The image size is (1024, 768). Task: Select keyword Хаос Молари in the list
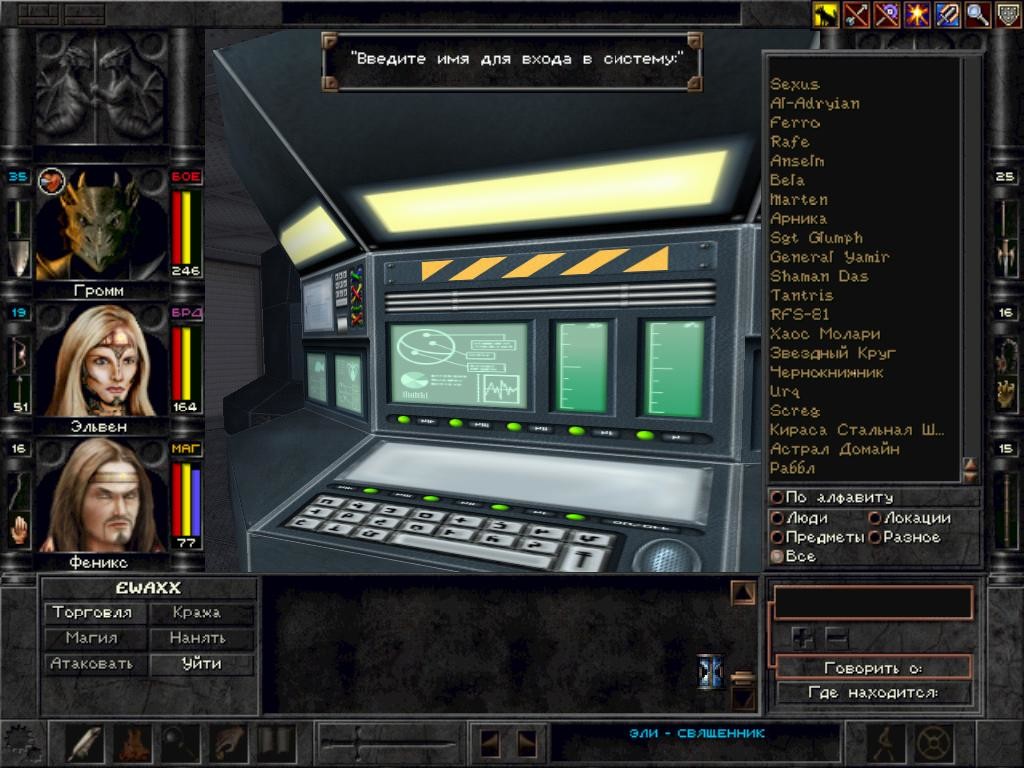click(x=825, y=334)
